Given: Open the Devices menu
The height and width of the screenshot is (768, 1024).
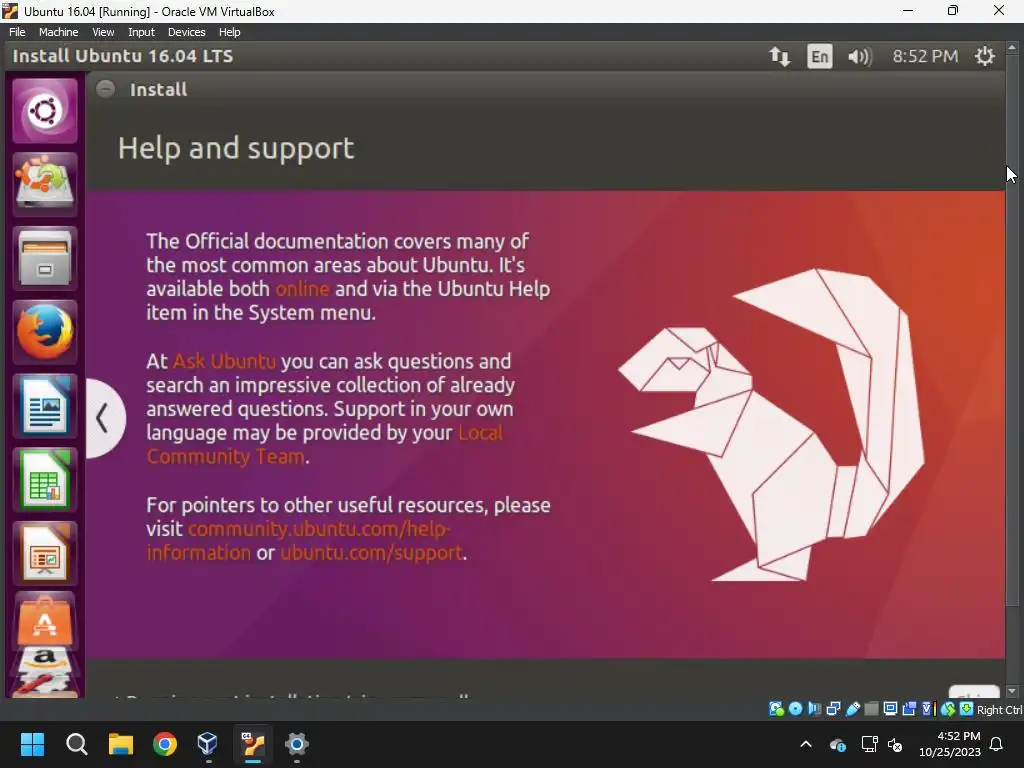Looking at the screenshot, I should click(x=186, y=32).
